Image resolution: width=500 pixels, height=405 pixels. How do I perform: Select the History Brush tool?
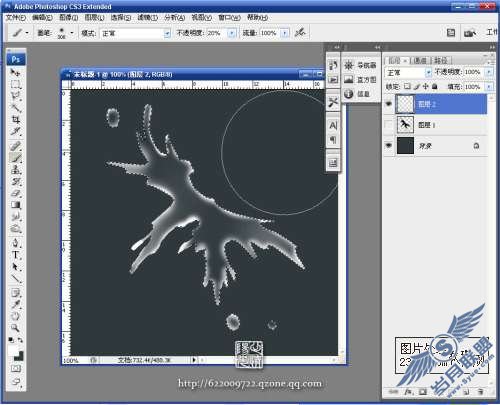pos(15,181)
